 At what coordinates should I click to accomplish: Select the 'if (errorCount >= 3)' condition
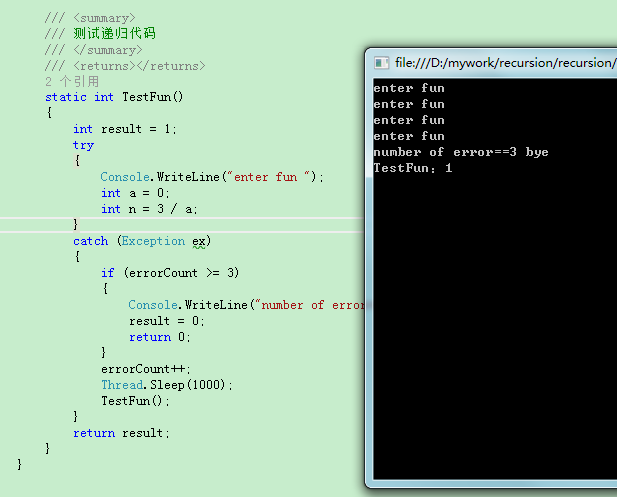[x=170, y=273]
